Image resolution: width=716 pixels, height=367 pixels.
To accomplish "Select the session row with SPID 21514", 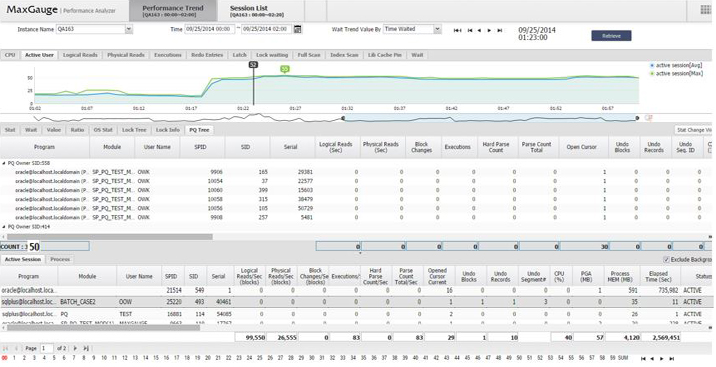I will tap(356, 290).
